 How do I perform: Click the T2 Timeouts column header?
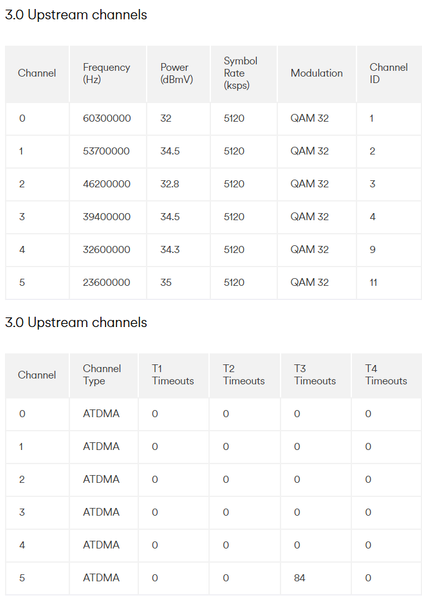pyautogui.click(x=244, y=375)
